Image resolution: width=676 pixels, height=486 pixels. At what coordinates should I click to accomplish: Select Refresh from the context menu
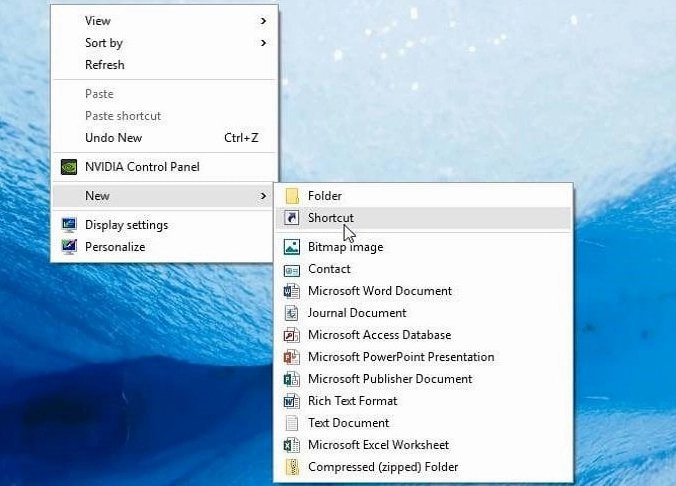tap(105, 65)
